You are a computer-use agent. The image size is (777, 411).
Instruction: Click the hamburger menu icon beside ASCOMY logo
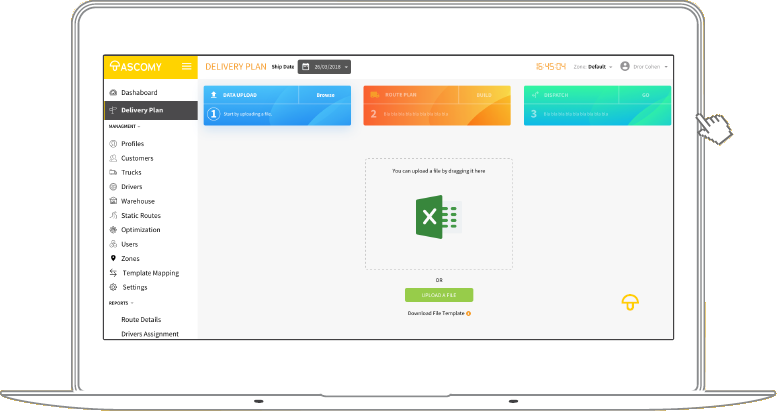coord(186,67)
